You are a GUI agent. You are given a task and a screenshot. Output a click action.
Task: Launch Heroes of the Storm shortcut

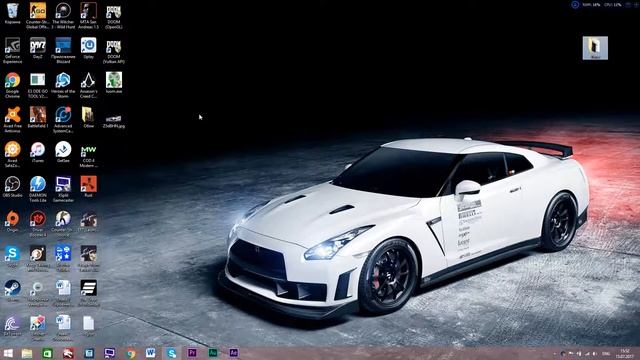point(63,85)
